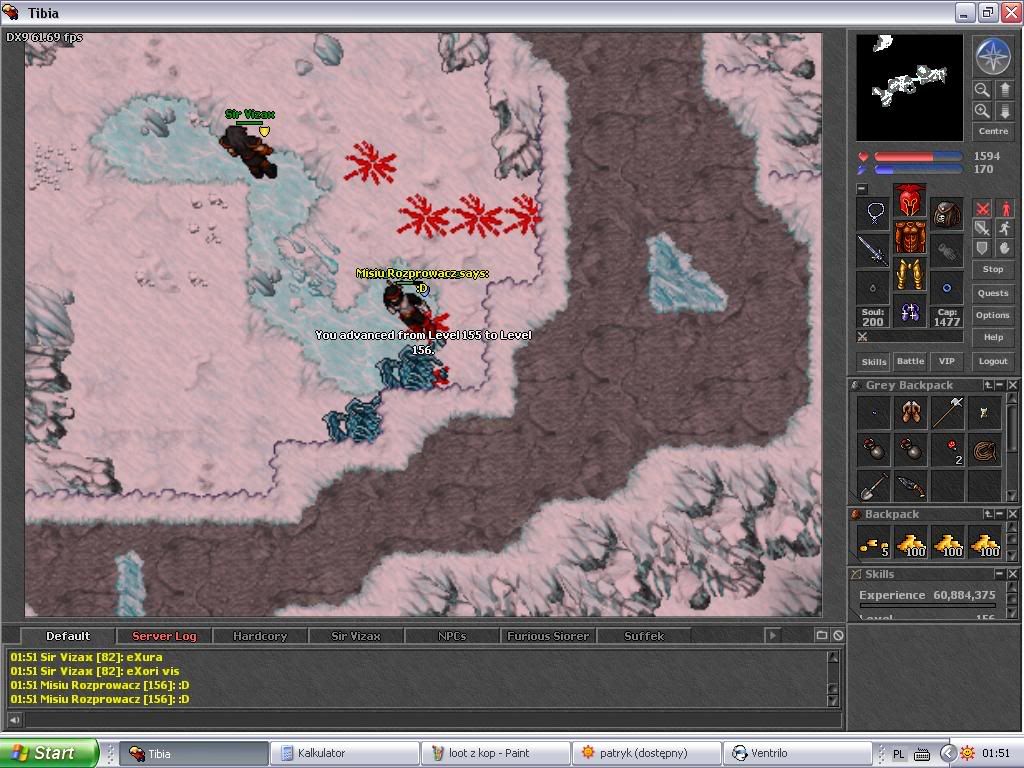This screenshot has height=768, width=1024.
Task: Click the minimap display
Action: (x=909, y=88)
